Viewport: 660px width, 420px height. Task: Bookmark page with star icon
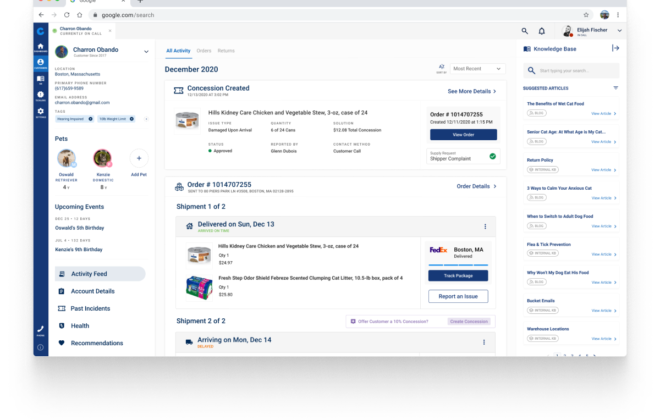586,15
